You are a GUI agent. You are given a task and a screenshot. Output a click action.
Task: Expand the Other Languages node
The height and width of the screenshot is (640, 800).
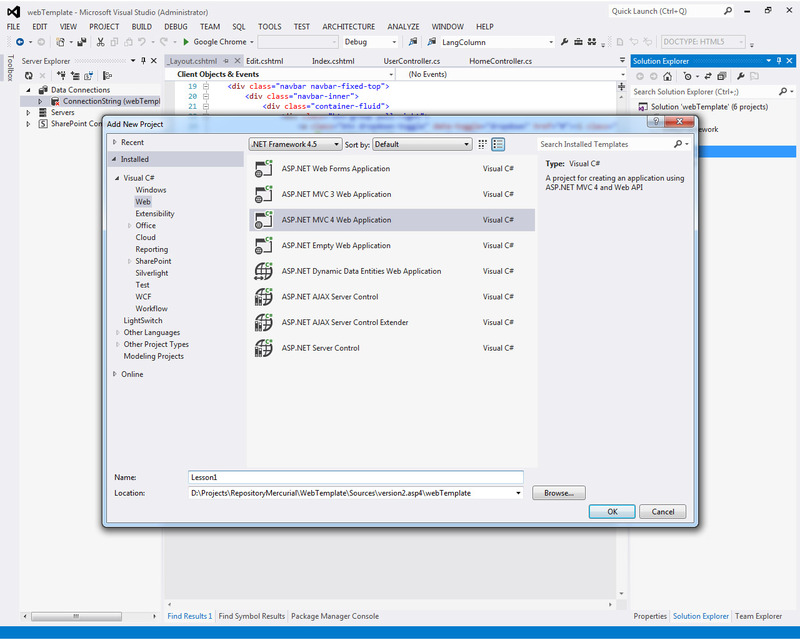click(x=118, y=332)
